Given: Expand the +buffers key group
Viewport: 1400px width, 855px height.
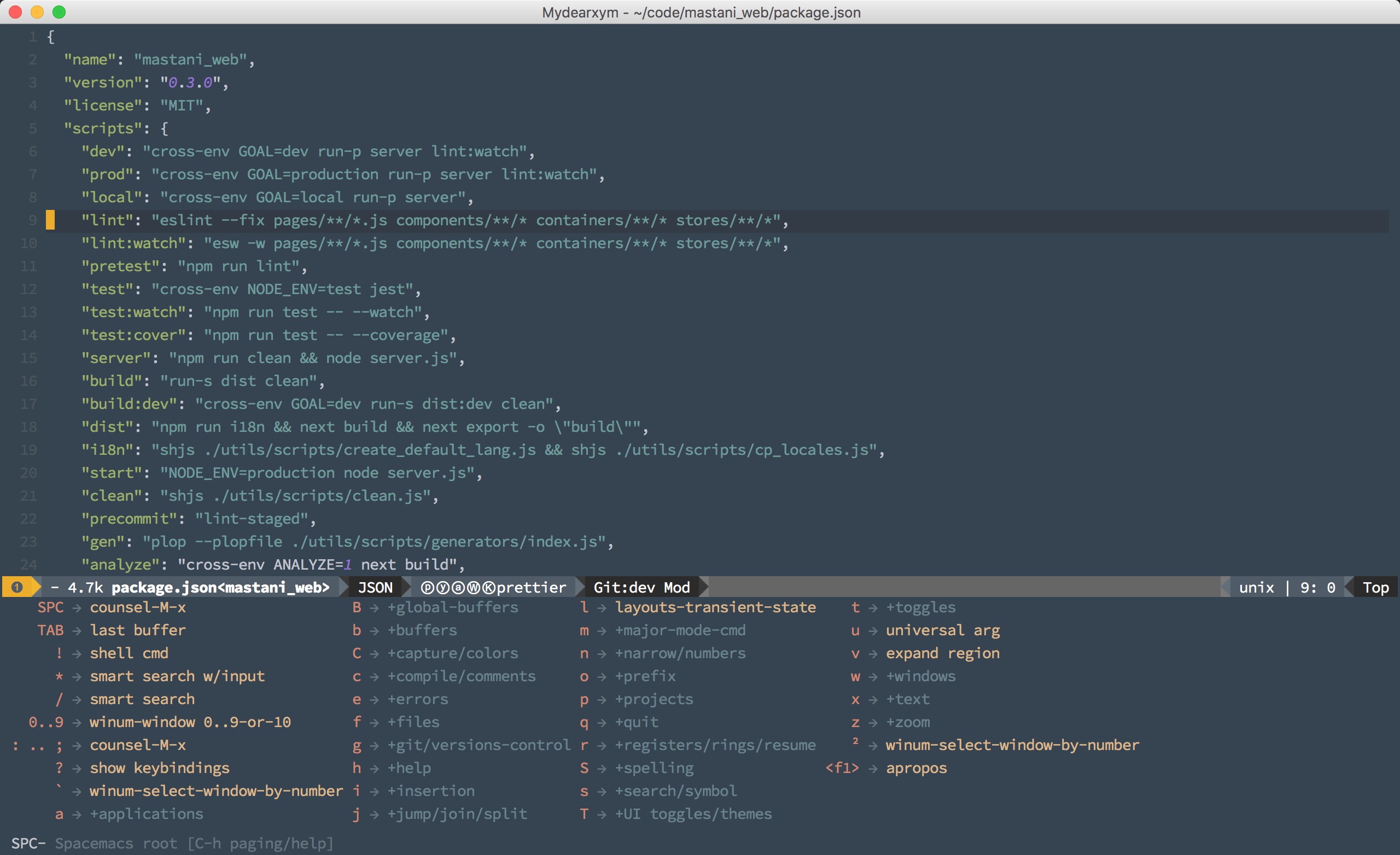Looking at the screenshot, I should 422,630.
